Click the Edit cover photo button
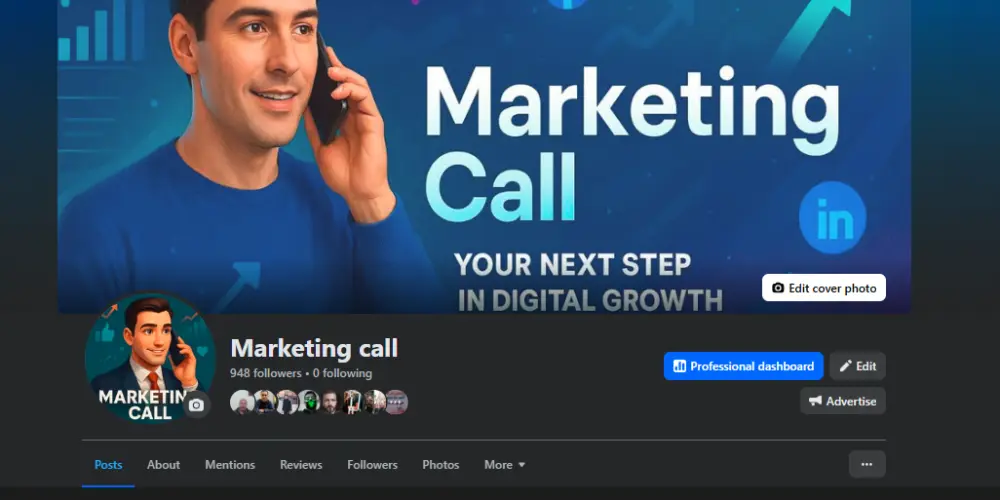 coord(823,288)
